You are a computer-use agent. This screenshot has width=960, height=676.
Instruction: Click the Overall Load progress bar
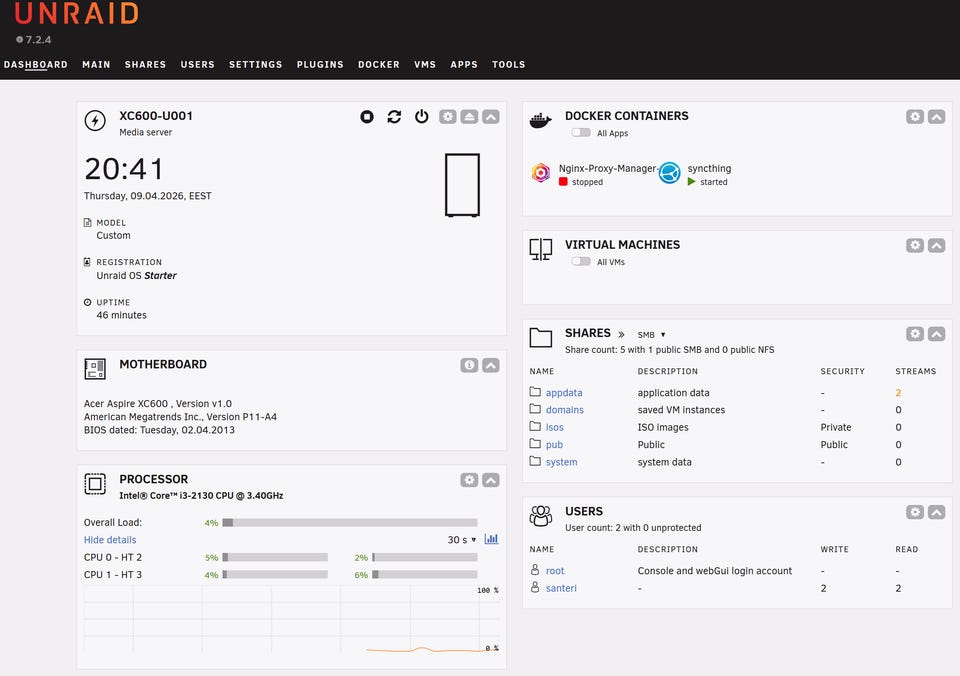coord(350,522)
